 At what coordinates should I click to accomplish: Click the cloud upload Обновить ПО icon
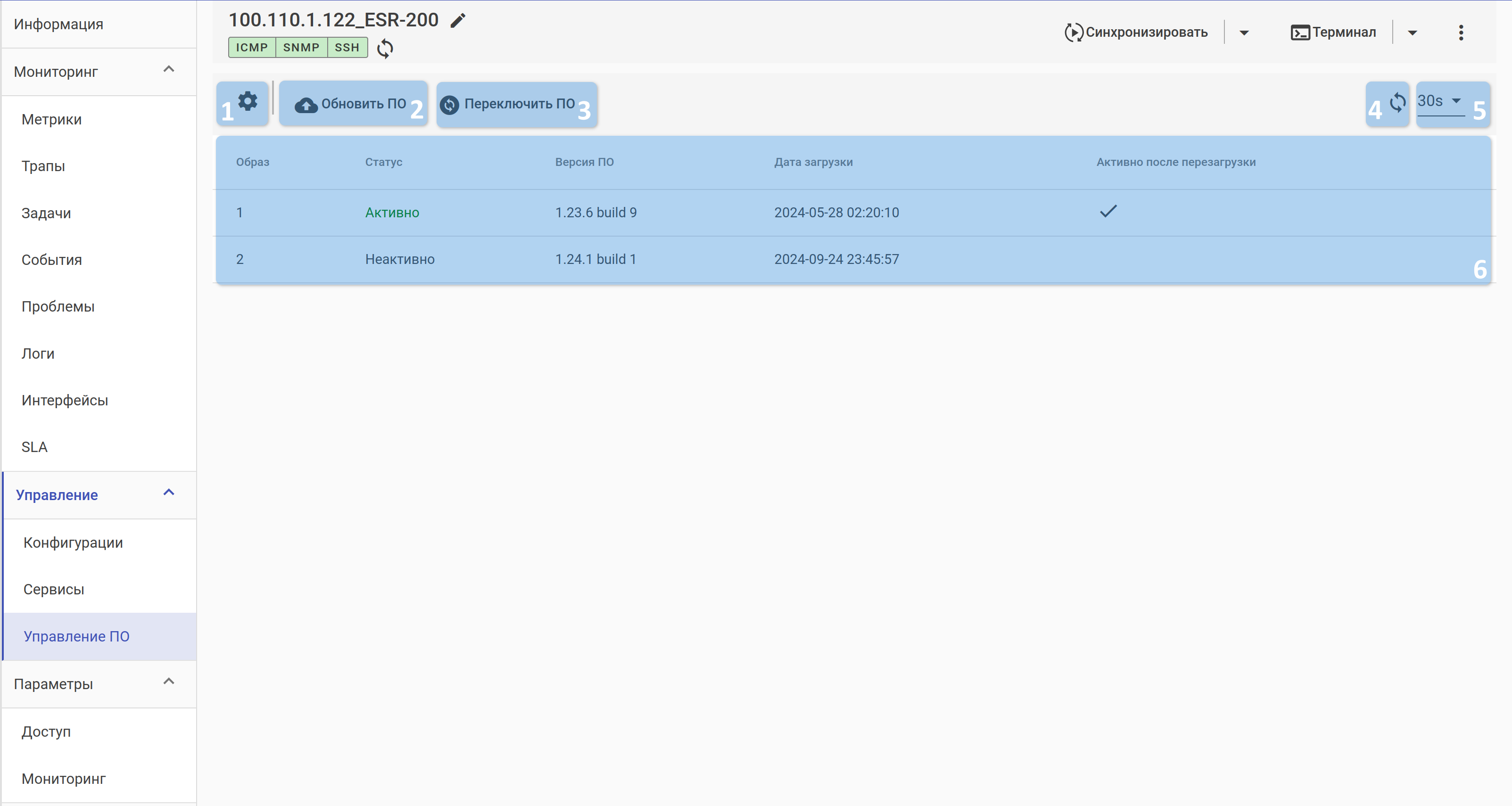[306, 105]
